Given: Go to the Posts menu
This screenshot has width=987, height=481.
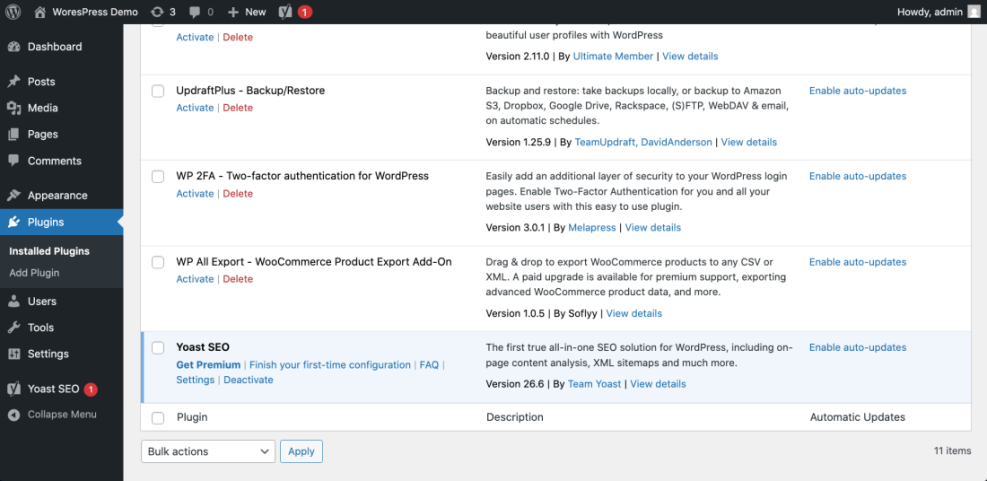Looking at the screenshot, I should 41,82.
